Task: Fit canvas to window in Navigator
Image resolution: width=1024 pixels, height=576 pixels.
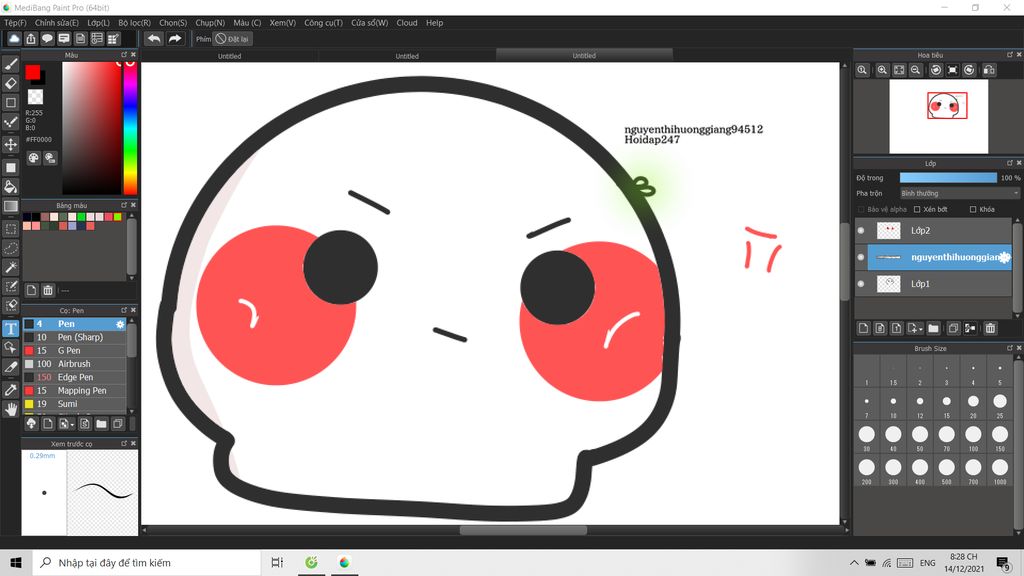Action: point(899,70)
